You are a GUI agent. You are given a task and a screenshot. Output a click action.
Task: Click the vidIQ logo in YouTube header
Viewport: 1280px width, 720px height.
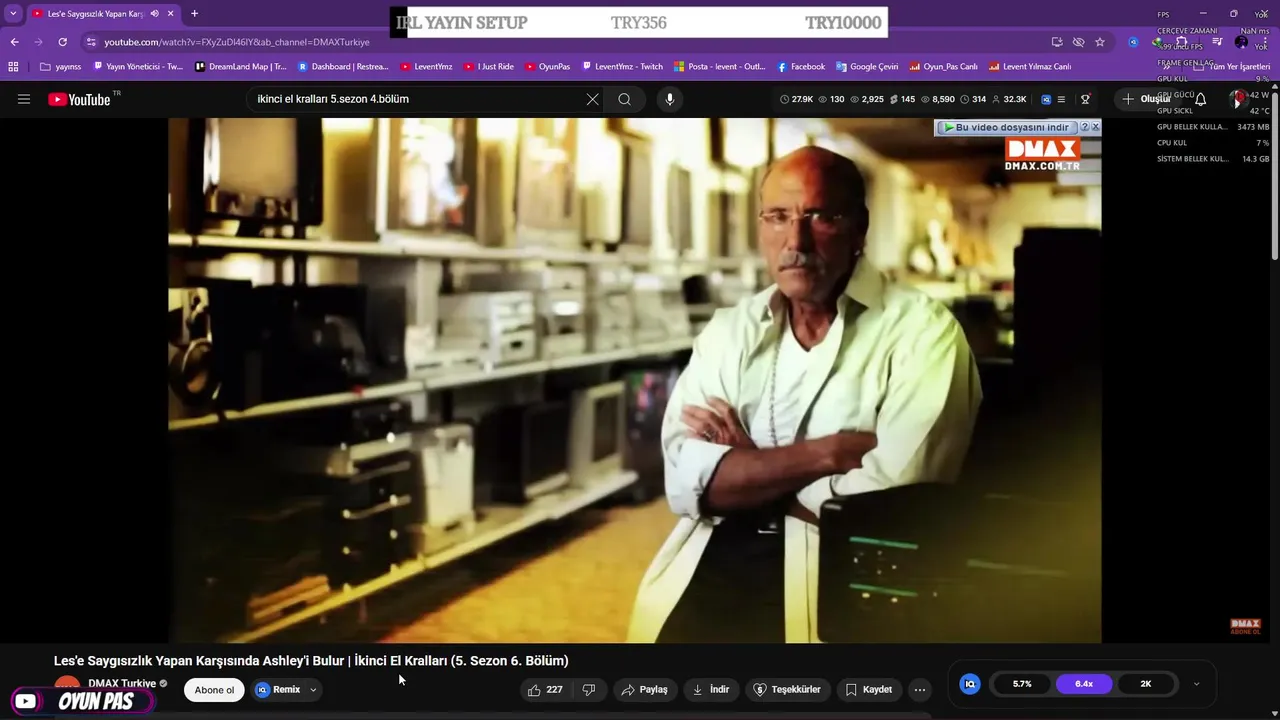click(1046, 99)
